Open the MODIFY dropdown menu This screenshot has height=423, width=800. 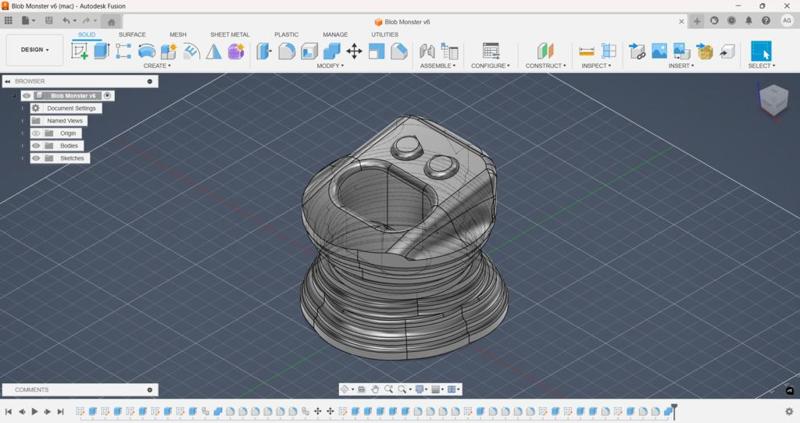[x=329, y=66]
